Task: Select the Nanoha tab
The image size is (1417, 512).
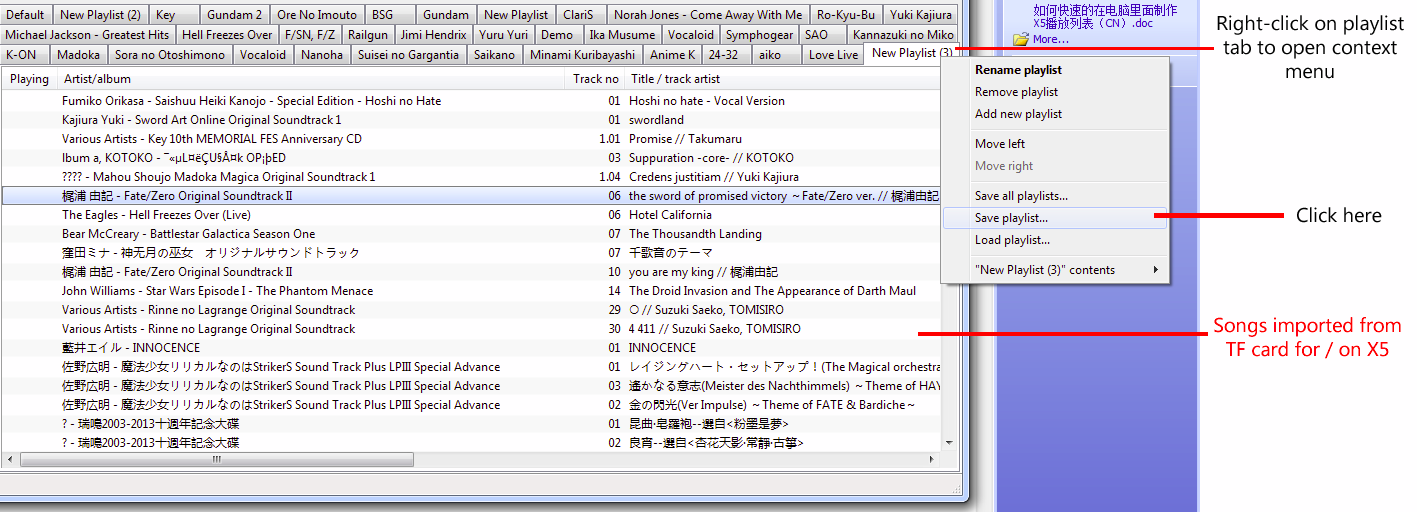Action: click(321, 55)
